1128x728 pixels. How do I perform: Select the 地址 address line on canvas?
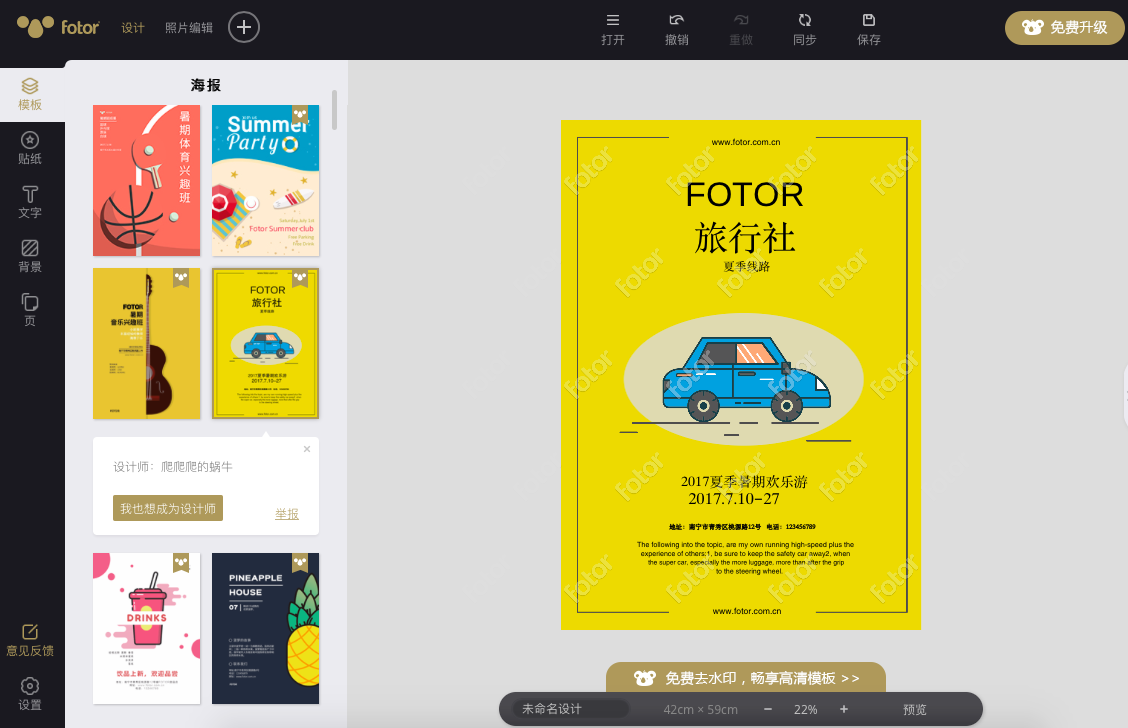742,527
